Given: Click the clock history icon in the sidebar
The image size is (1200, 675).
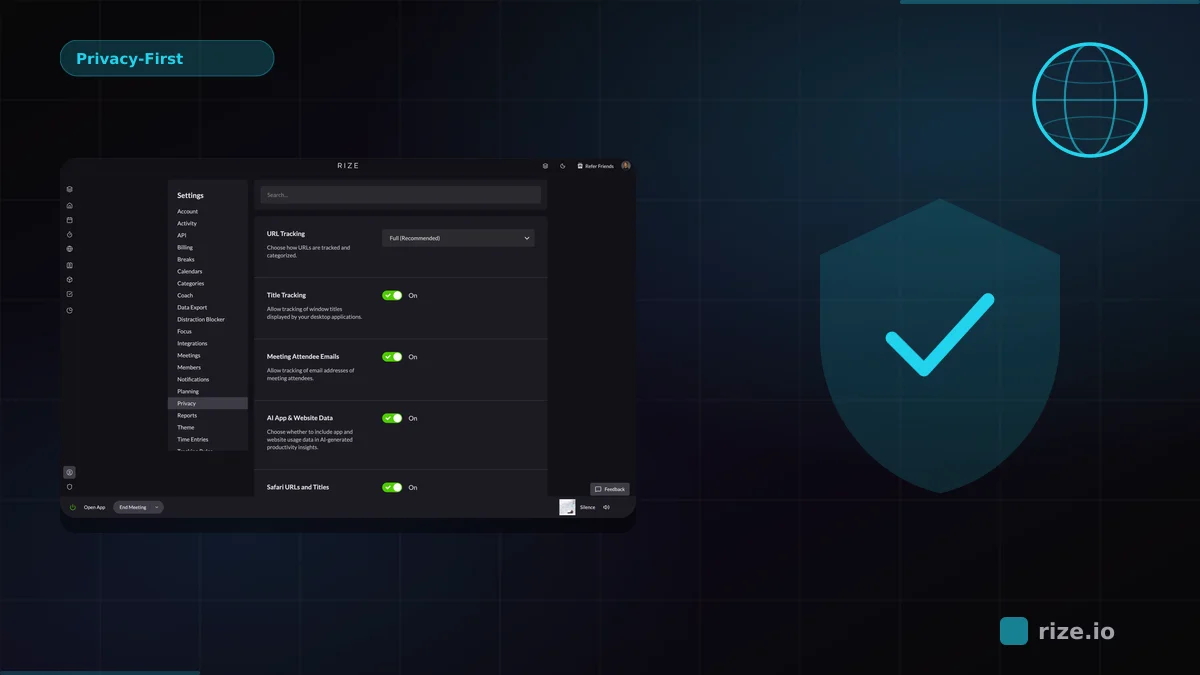Looking at the screenshot, I should [x=69, y=310].
